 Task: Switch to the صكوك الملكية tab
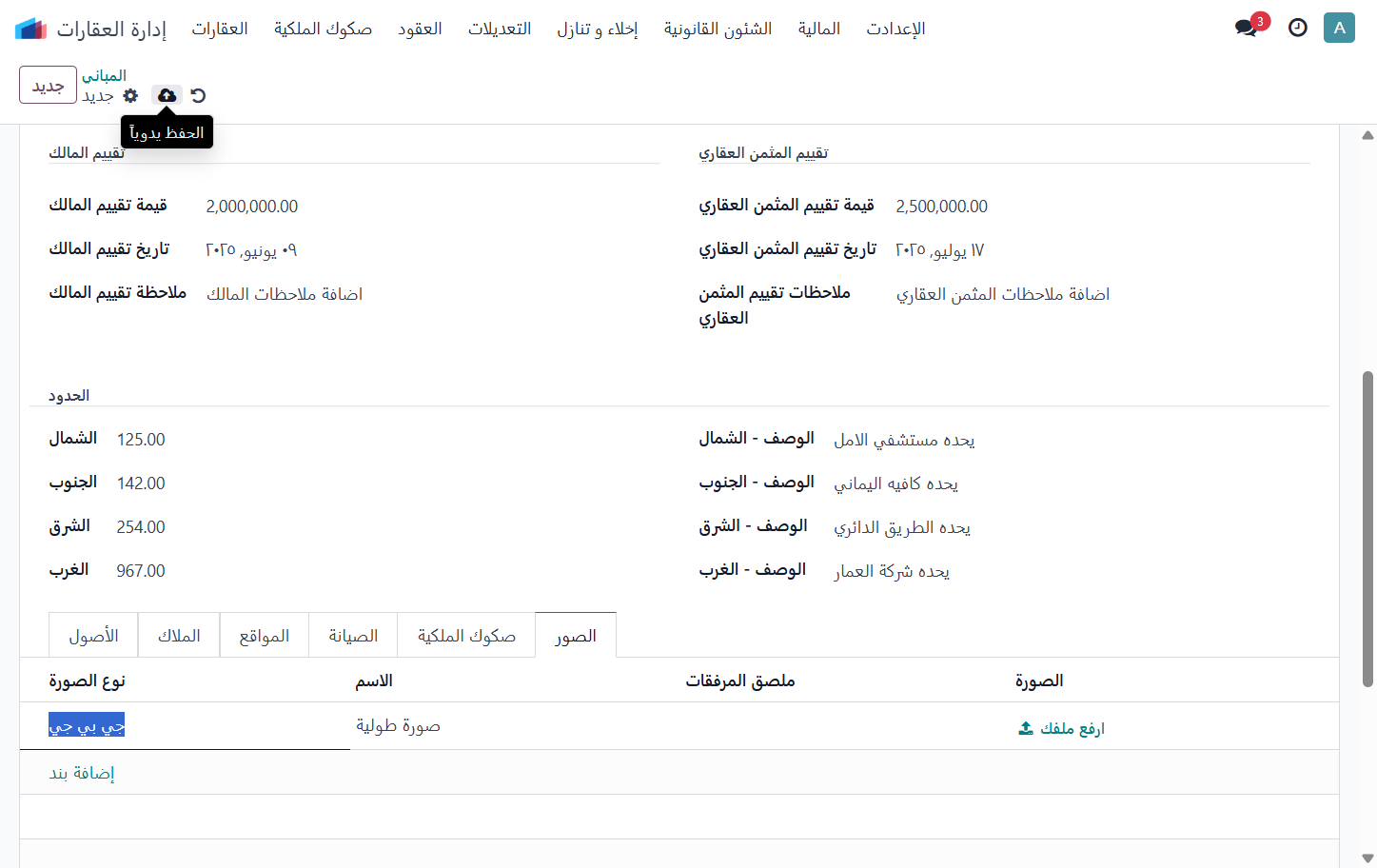point(466,636)
